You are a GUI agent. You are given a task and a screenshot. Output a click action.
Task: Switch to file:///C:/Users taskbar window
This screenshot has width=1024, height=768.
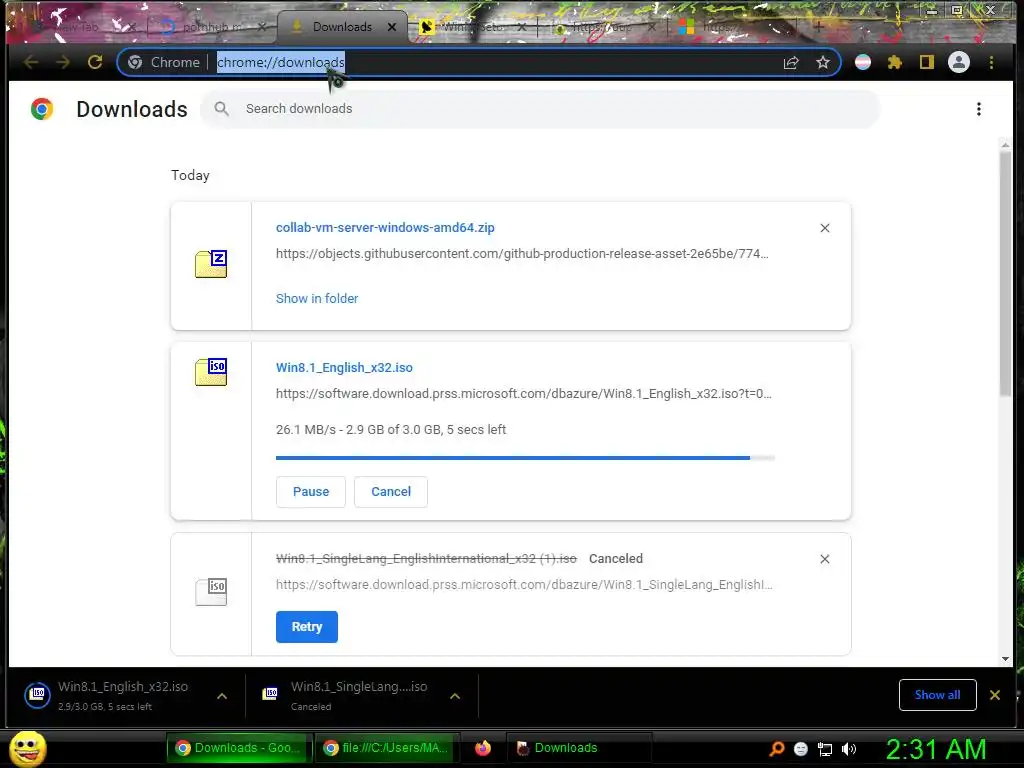click(x=387, y=748)
